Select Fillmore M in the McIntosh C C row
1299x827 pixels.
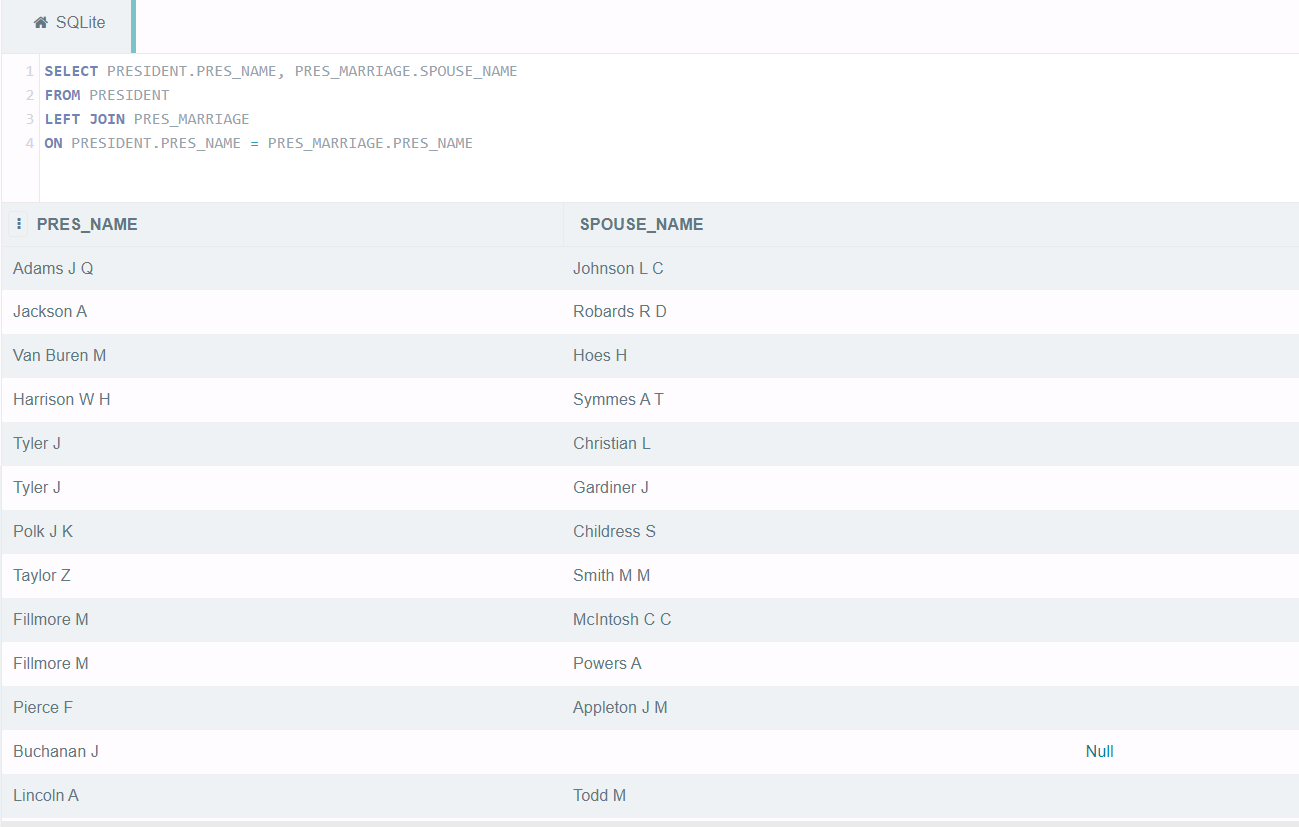click(x=283, y=620)
